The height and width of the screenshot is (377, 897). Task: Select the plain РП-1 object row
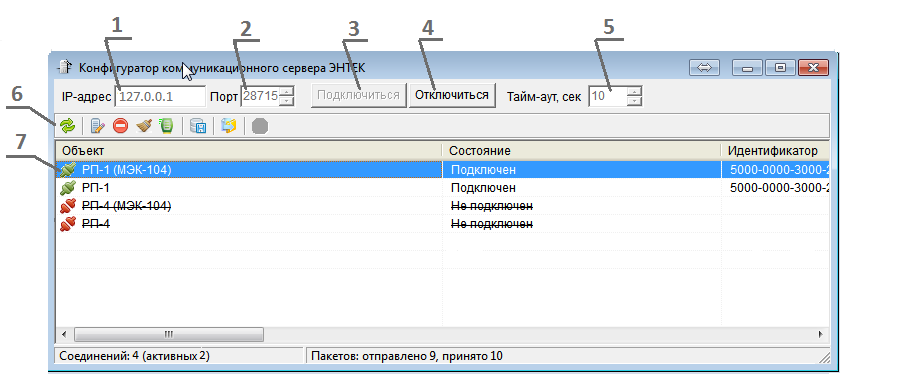click(442, 188)
